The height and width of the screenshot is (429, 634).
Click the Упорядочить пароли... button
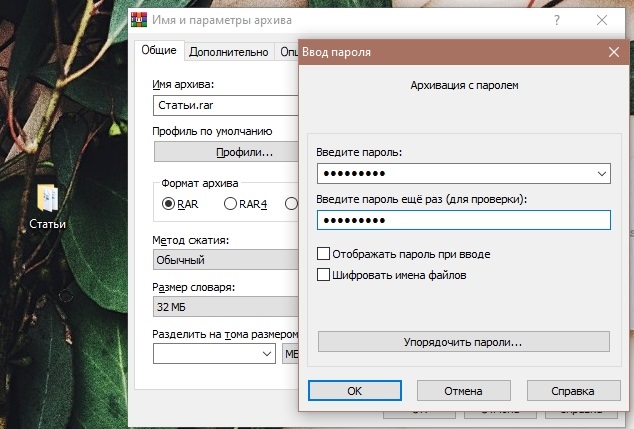(x=463, y=341)
